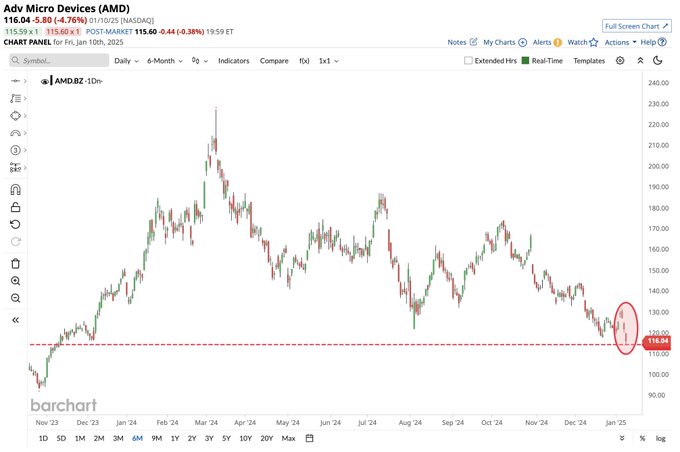This screenshot has width=680, height=452.
Task: Select the 20Y range tab
Action: click(267, 438)
